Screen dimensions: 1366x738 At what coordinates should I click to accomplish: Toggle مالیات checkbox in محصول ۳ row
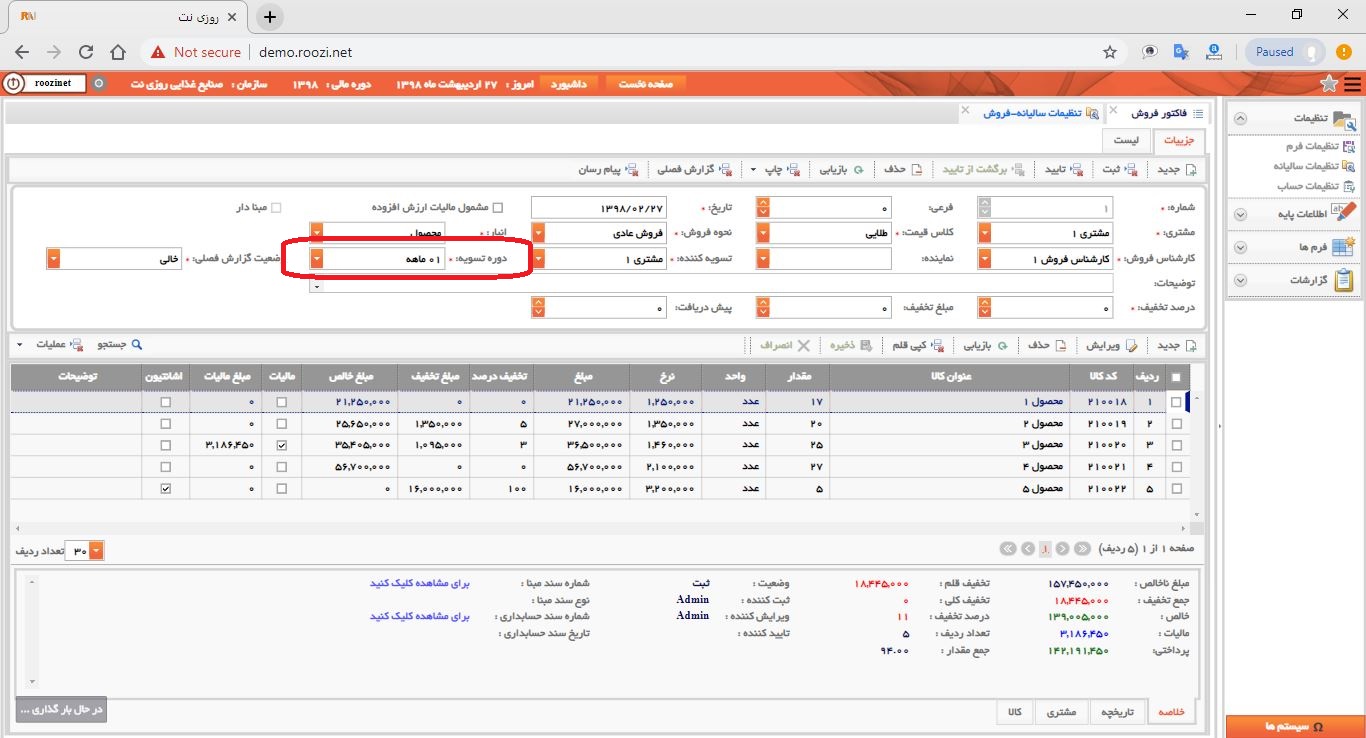(x=282, y=445)
